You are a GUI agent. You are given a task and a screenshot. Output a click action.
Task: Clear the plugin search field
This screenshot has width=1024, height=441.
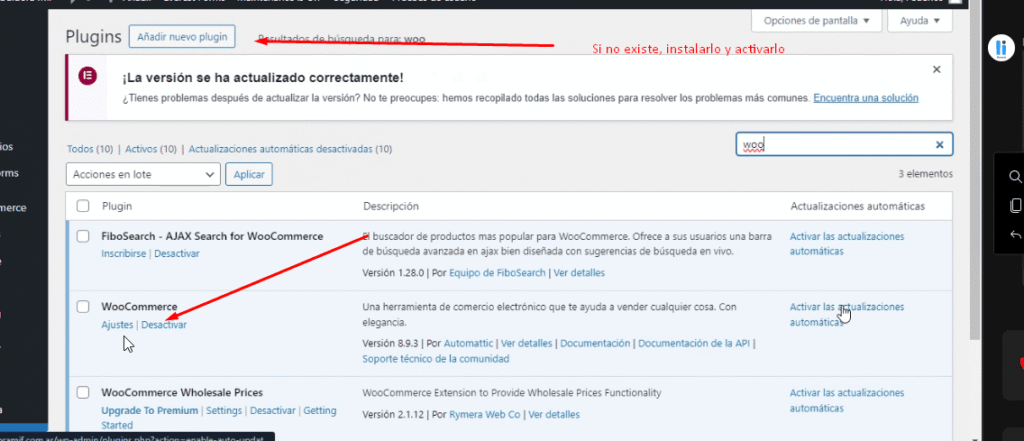click(939, 145)
